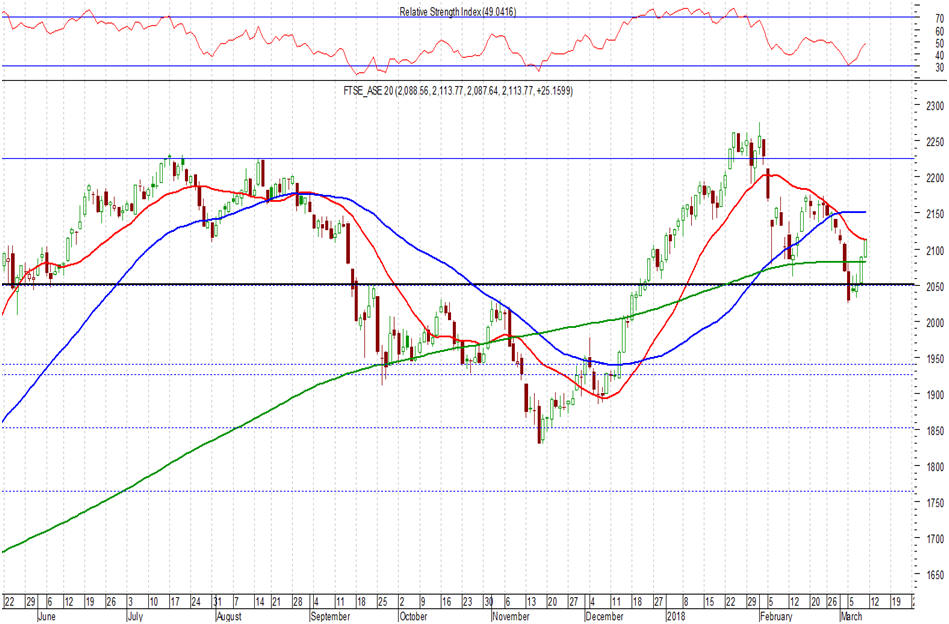The height and width of the screenshot is (624, 949).
Task: Click date label 17 on time axis
Action: click(x=175, y=602)
